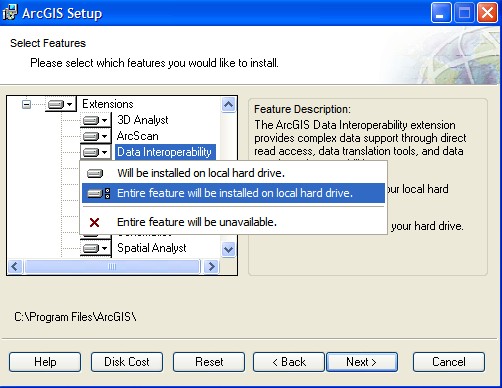Click the Reset button
502x388 pixels.
pyautogui.click(x=209, y=362)
